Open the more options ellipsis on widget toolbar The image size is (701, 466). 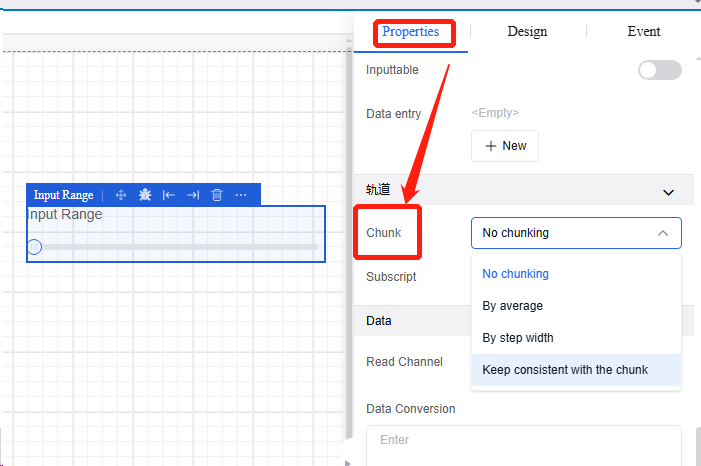[241, 195]
